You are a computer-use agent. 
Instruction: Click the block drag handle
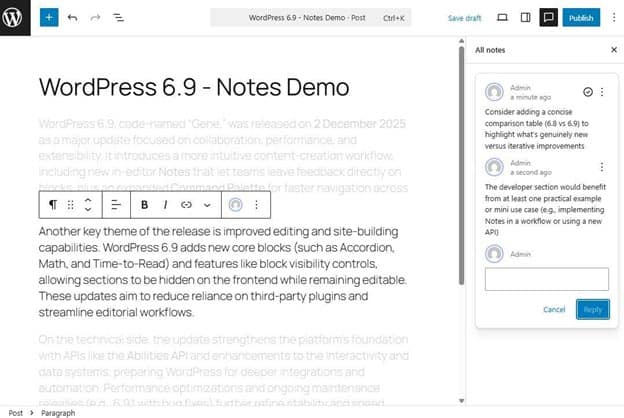point(70,205)
